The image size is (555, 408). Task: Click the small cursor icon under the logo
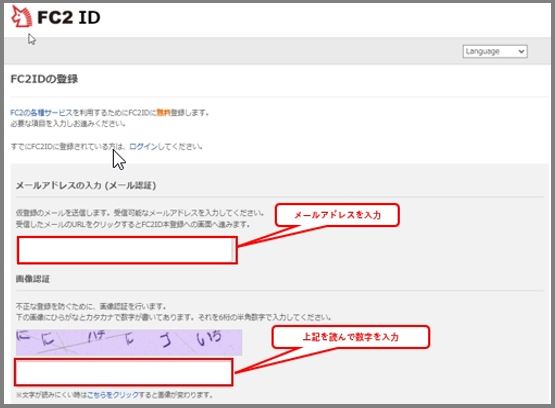click(x=32, y=39)
